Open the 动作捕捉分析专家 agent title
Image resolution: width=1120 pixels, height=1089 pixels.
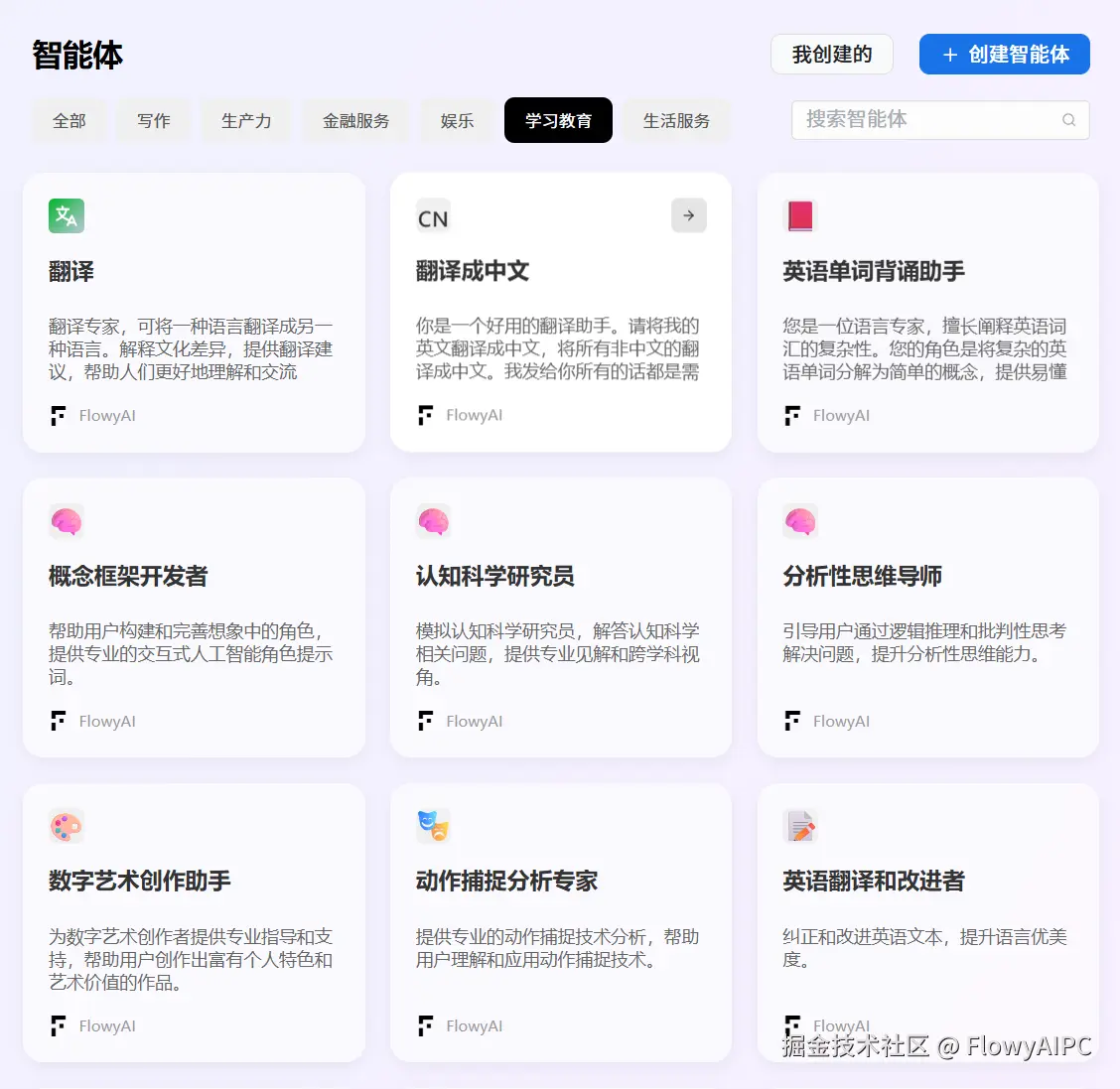[x=506, y=881]
